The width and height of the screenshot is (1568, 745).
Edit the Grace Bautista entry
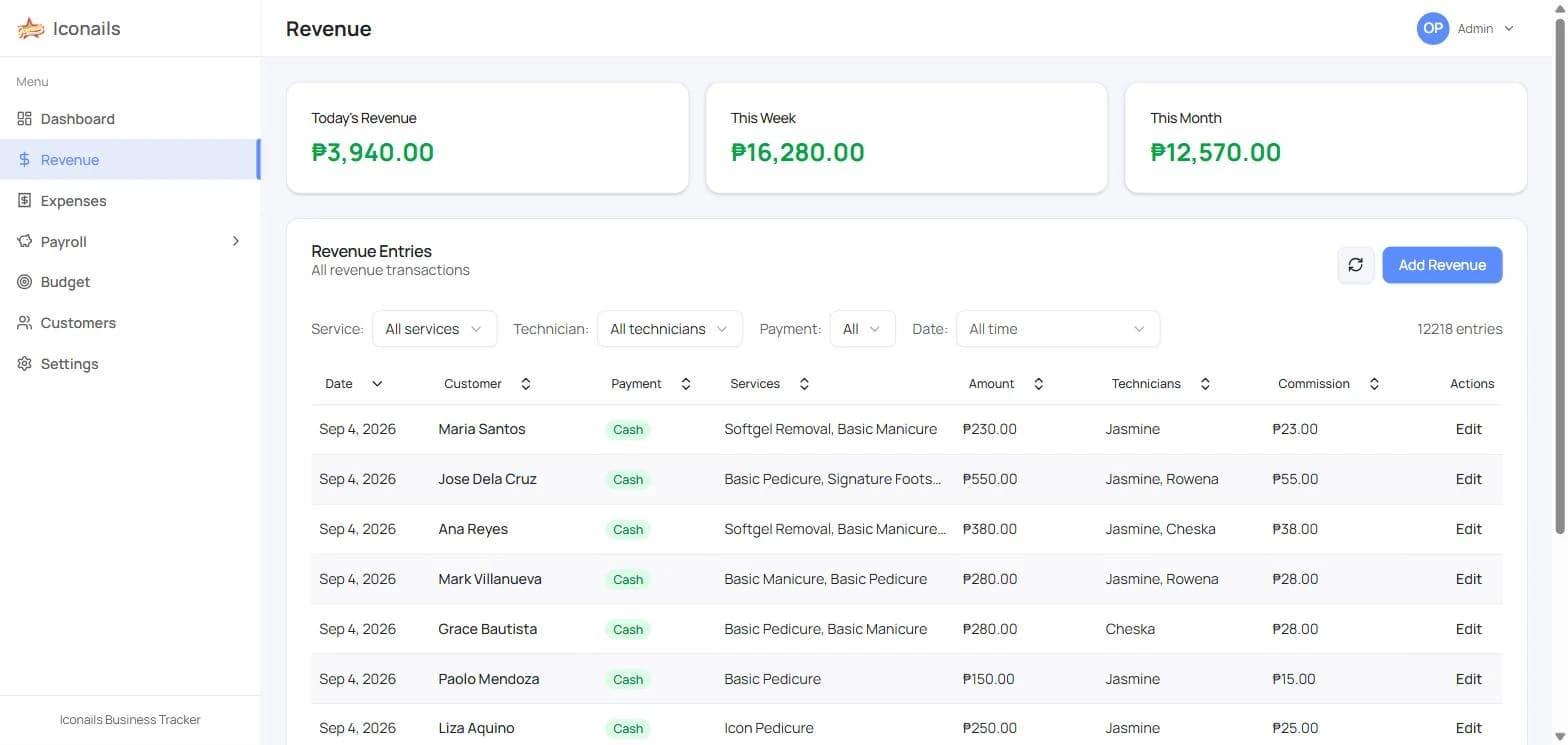1468,629
